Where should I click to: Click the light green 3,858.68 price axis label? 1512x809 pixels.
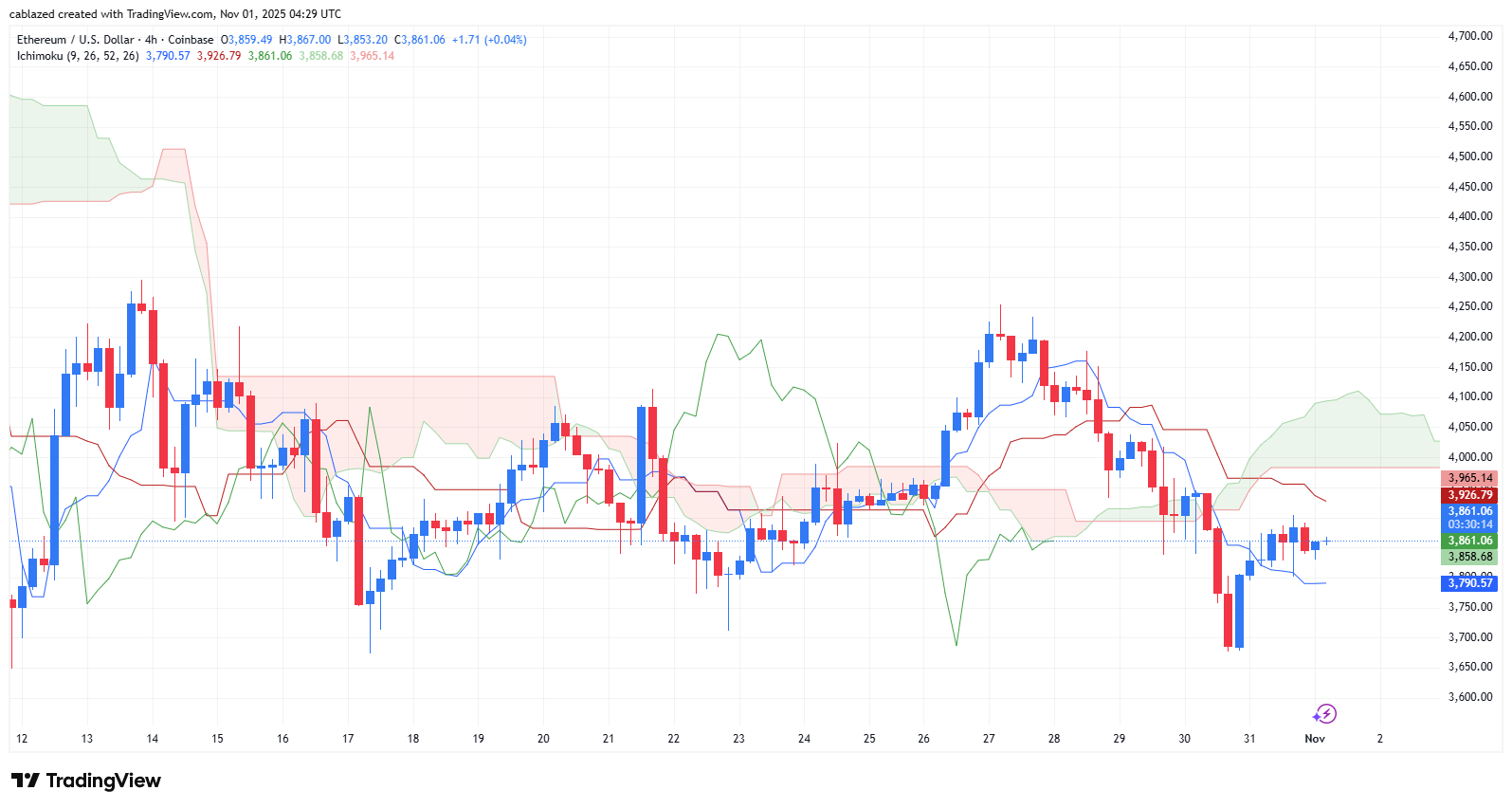coord(1468,557)
